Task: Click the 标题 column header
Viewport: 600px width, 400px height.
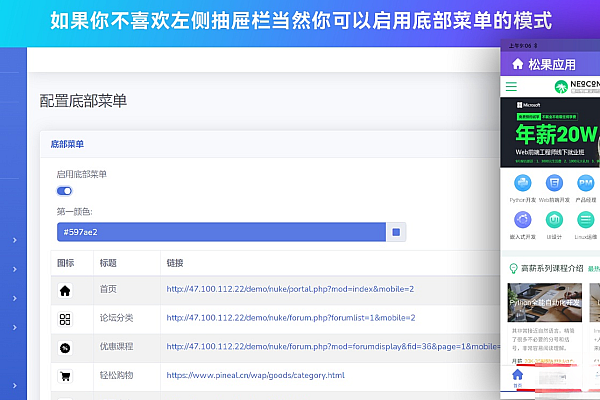Action: (108, 263)
